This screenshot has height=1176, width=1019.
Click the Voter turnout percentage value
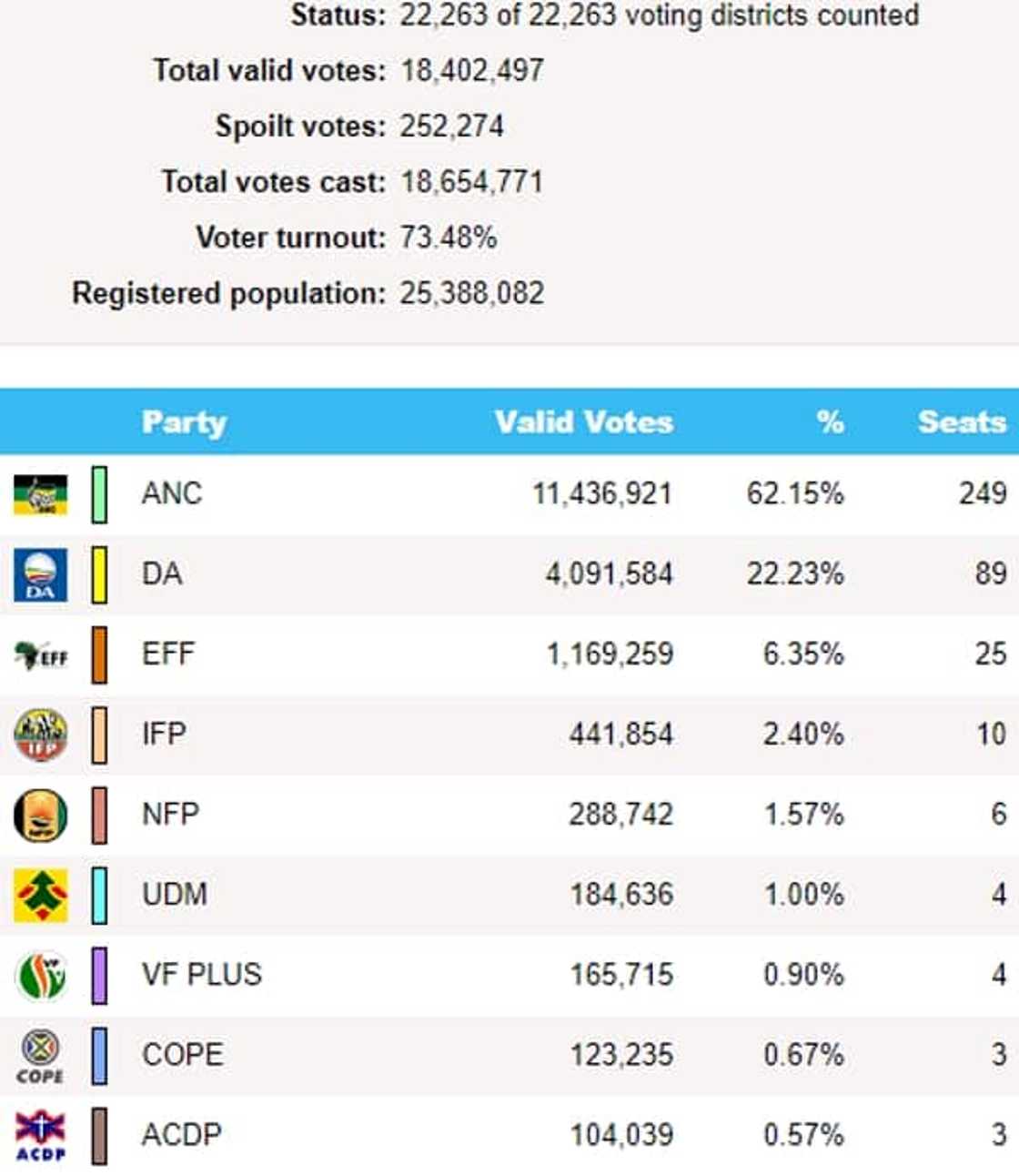pyautogui.click(x=449, y=238)
